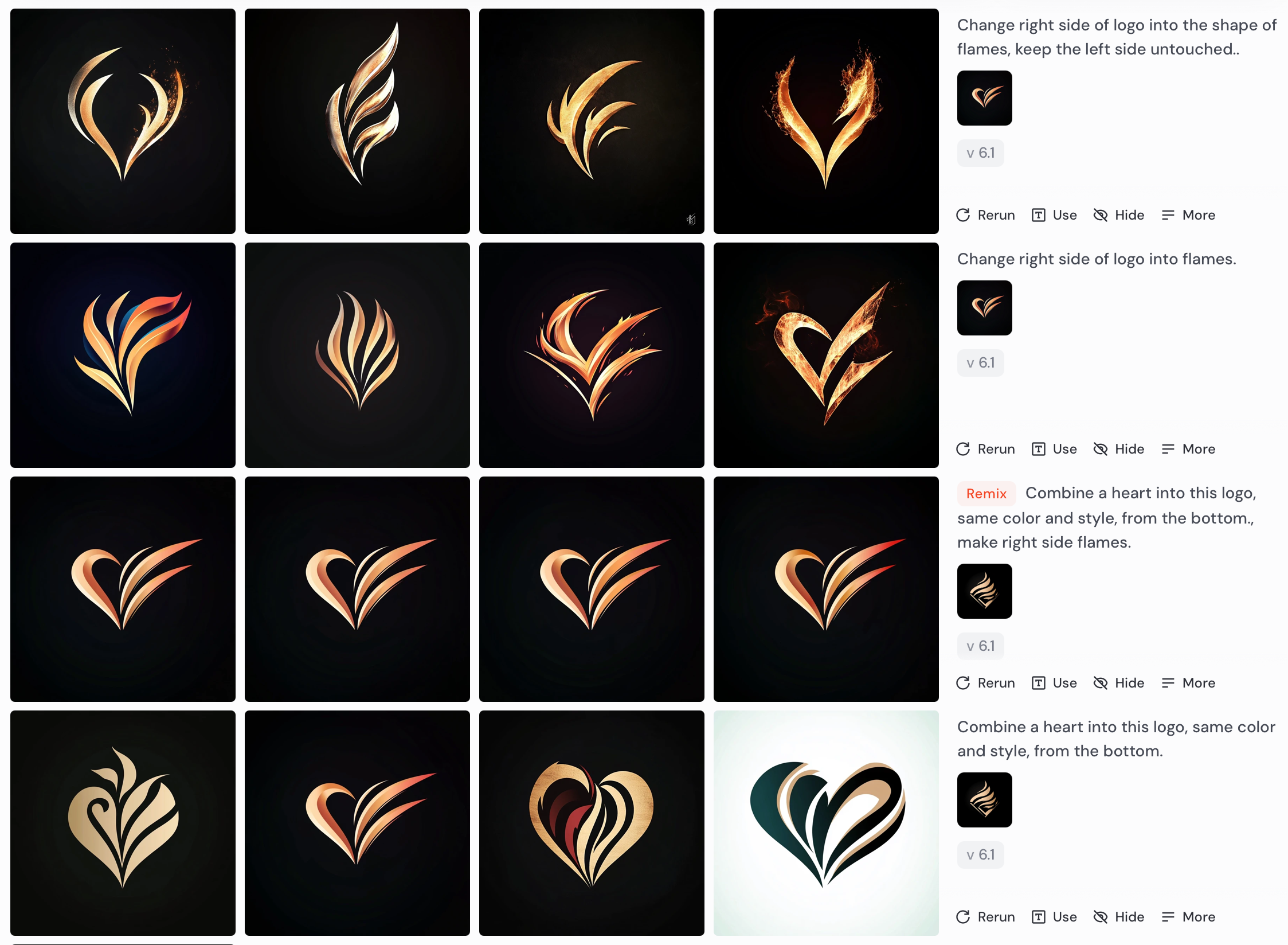Hide the 'Change right side of logo into flames.' set

pos(1118,449)
